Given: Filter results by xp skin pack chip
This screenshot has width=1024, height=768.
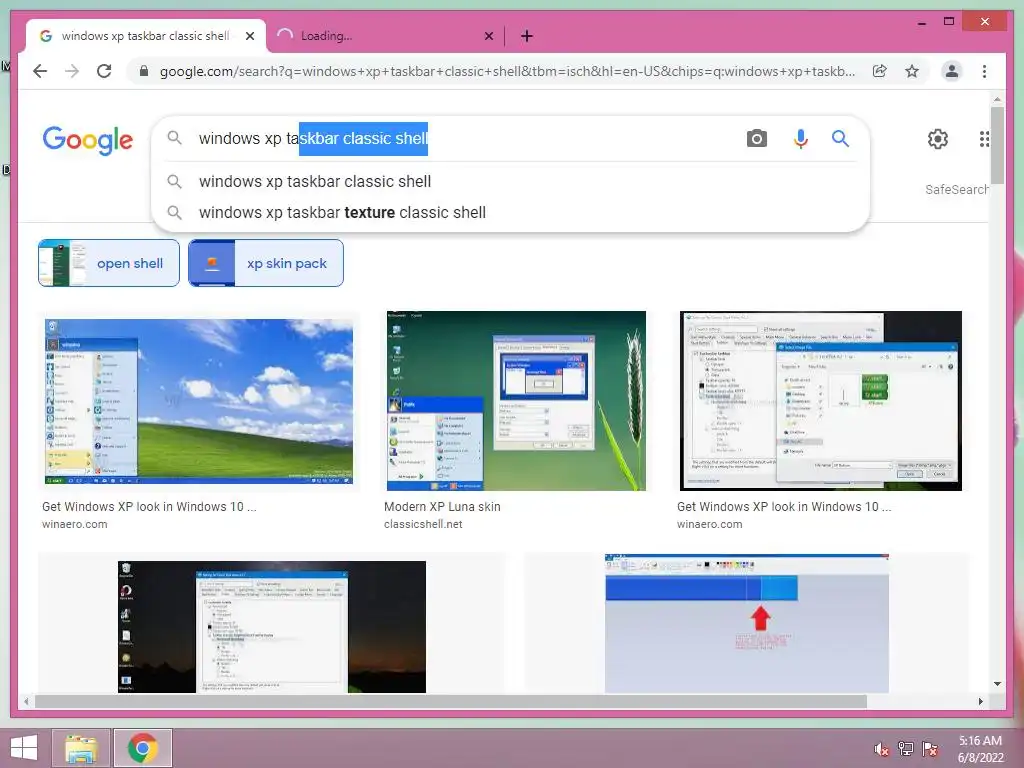Looking at the screenshot, I should [266, 263].
